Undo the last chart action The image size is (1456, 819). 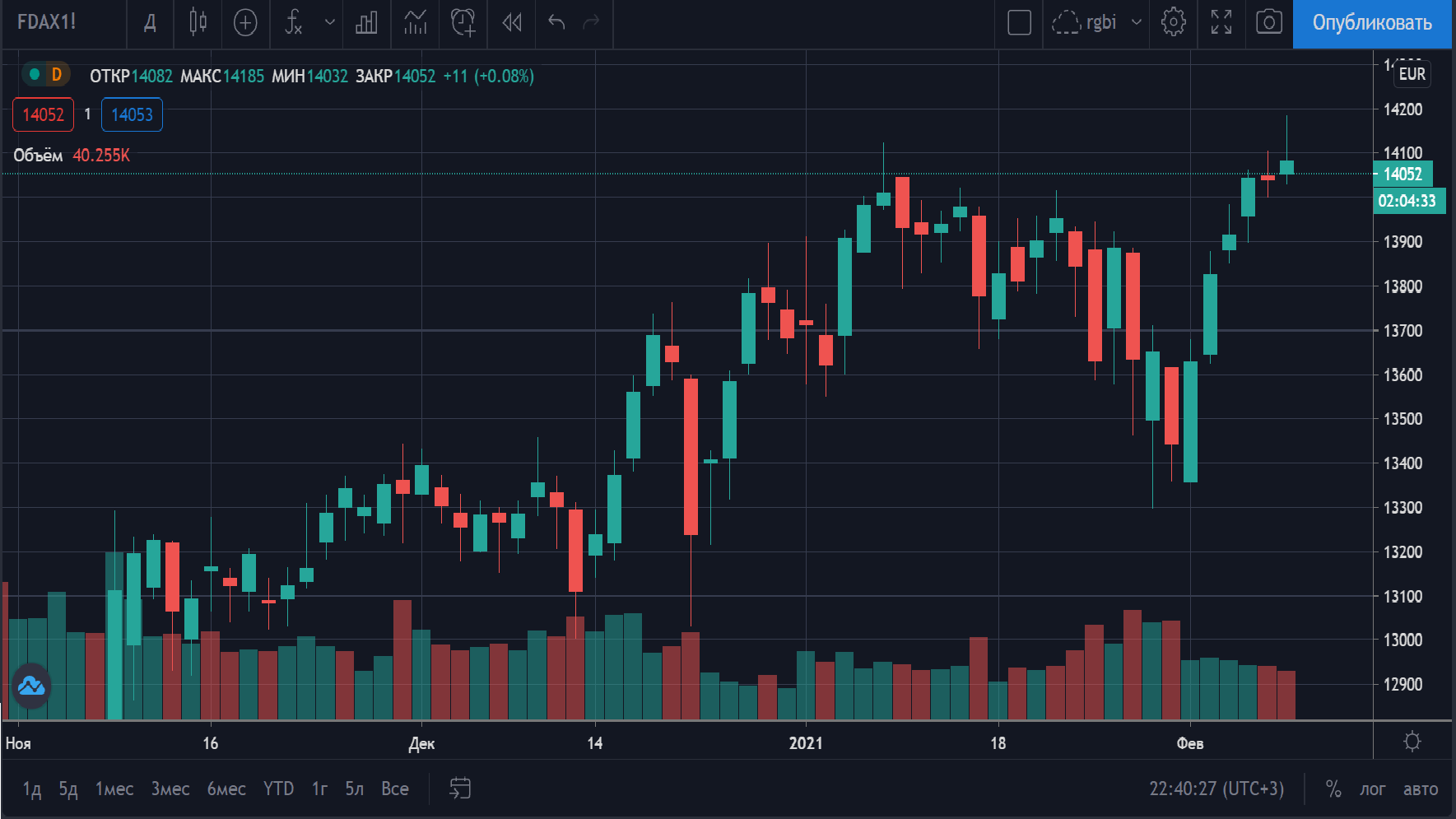[x=556, y=22]
